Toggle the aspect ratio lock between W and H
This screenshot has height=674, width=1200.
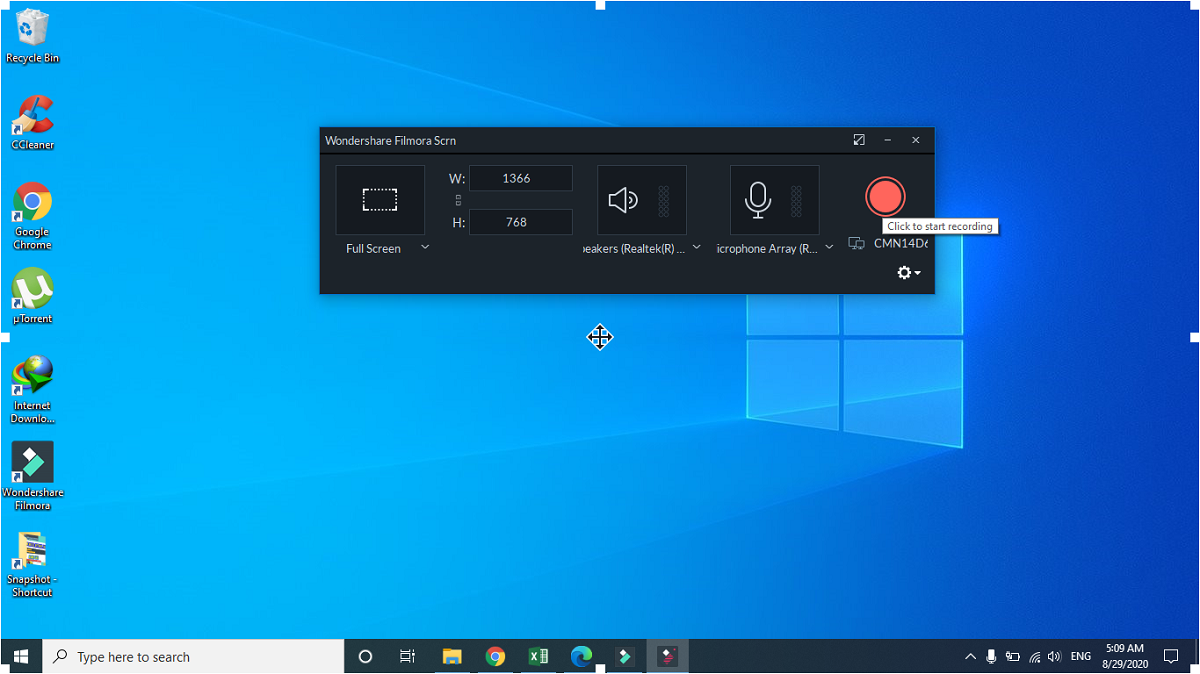point(458,200)
